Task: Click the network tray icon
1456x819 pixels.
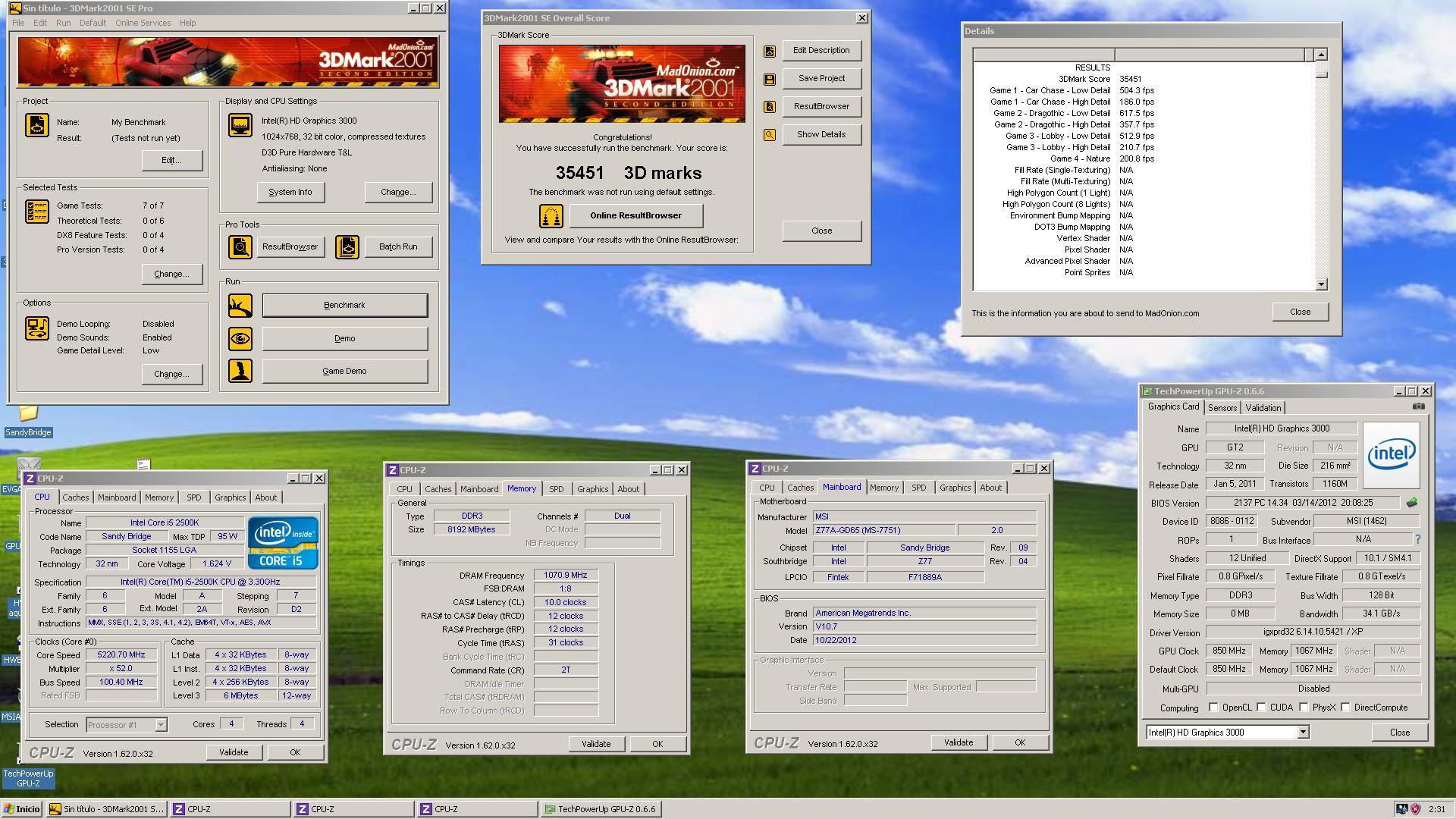Action: point(1402,809)
